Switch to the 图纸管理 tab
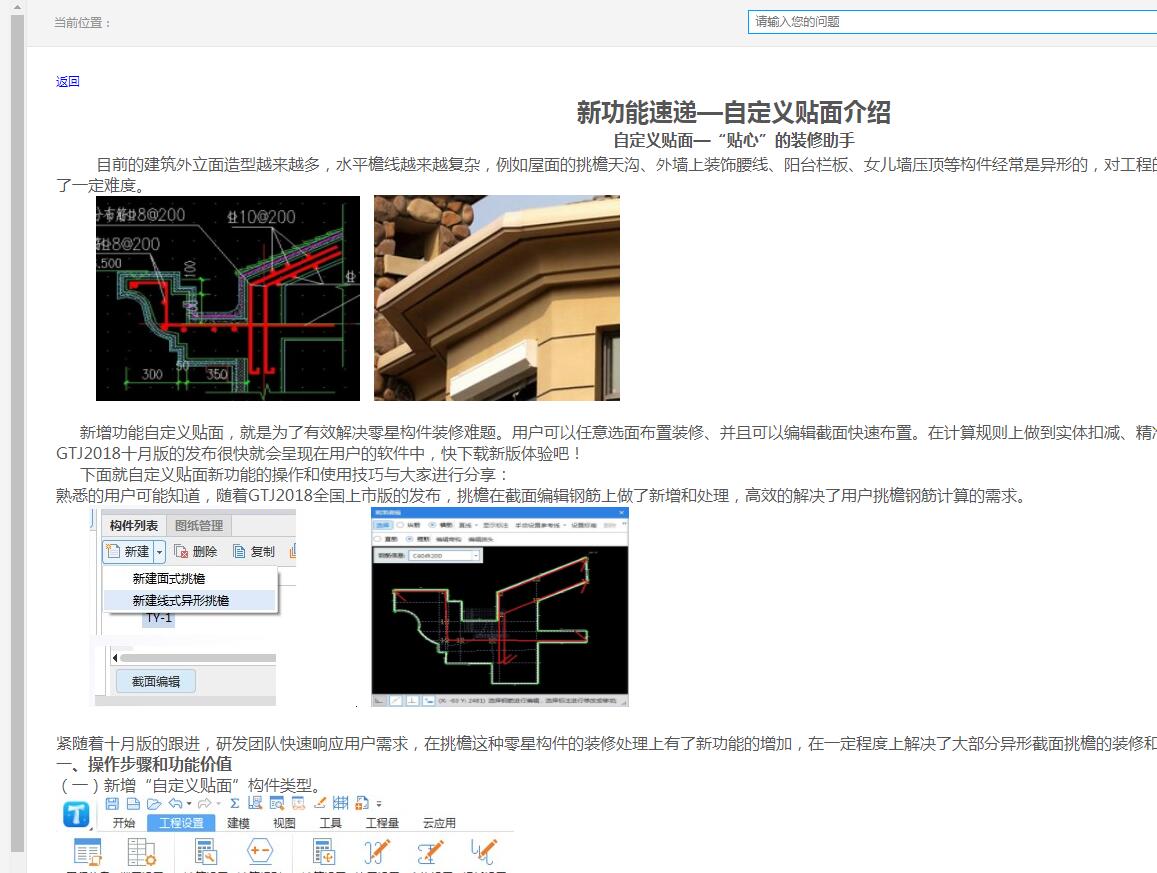 coord(198,525)
